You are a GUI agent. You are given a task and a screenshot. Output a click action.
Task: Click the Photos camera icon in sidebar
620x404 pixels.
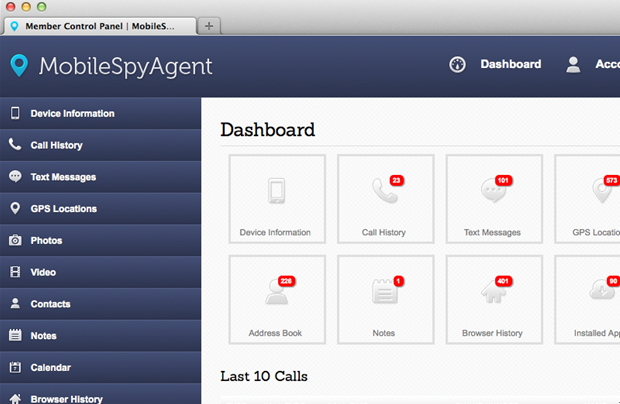pos(15,240)
